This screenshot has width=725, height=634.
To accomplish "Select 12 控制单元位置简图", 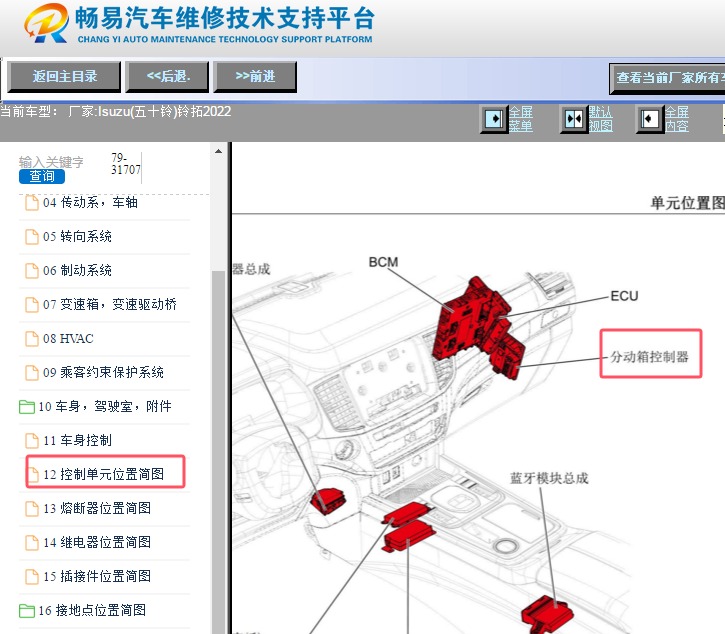I will pos(104,474).
